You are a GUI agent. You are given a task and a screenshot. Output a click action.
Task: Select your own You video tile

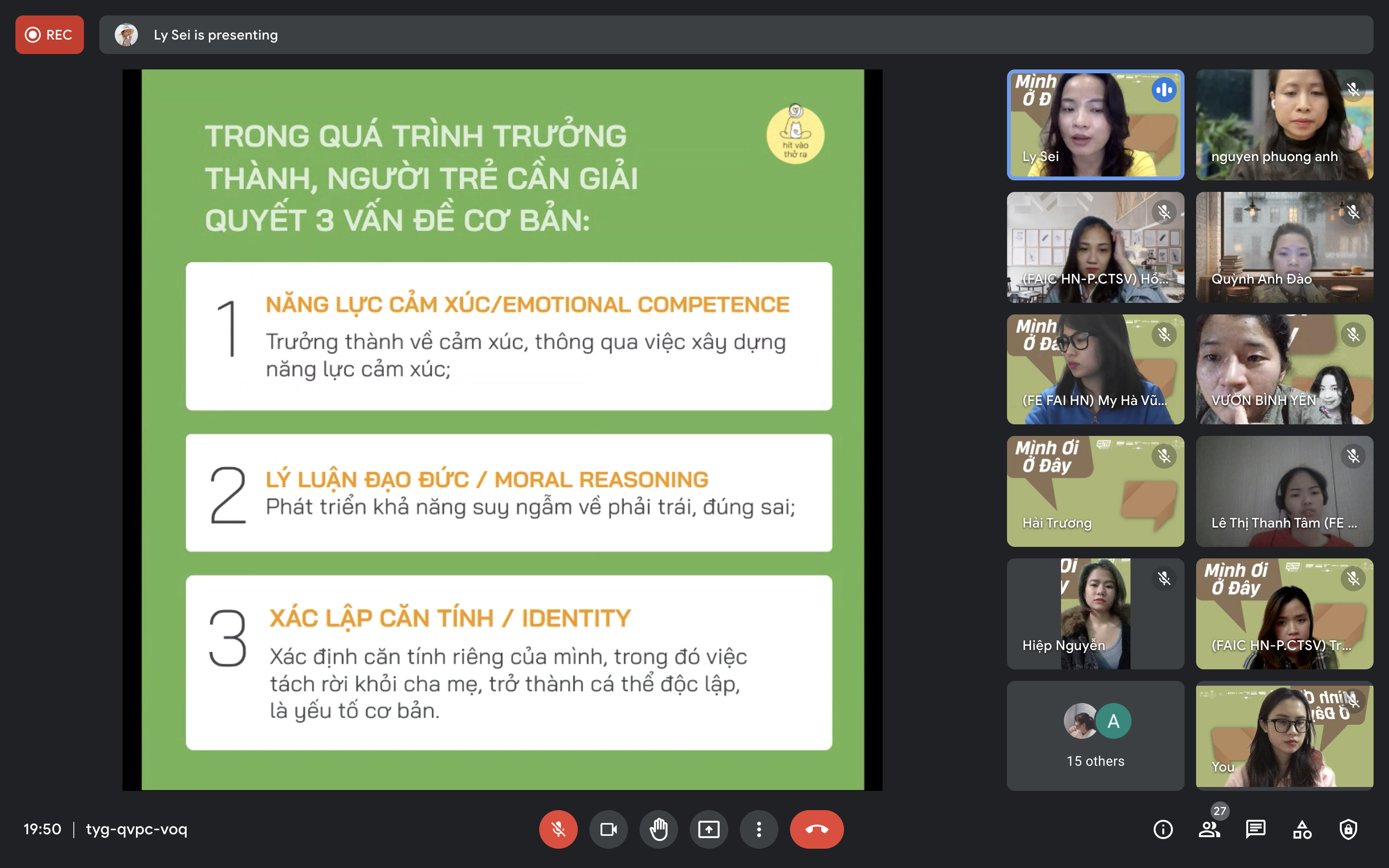click(1284, 736)
